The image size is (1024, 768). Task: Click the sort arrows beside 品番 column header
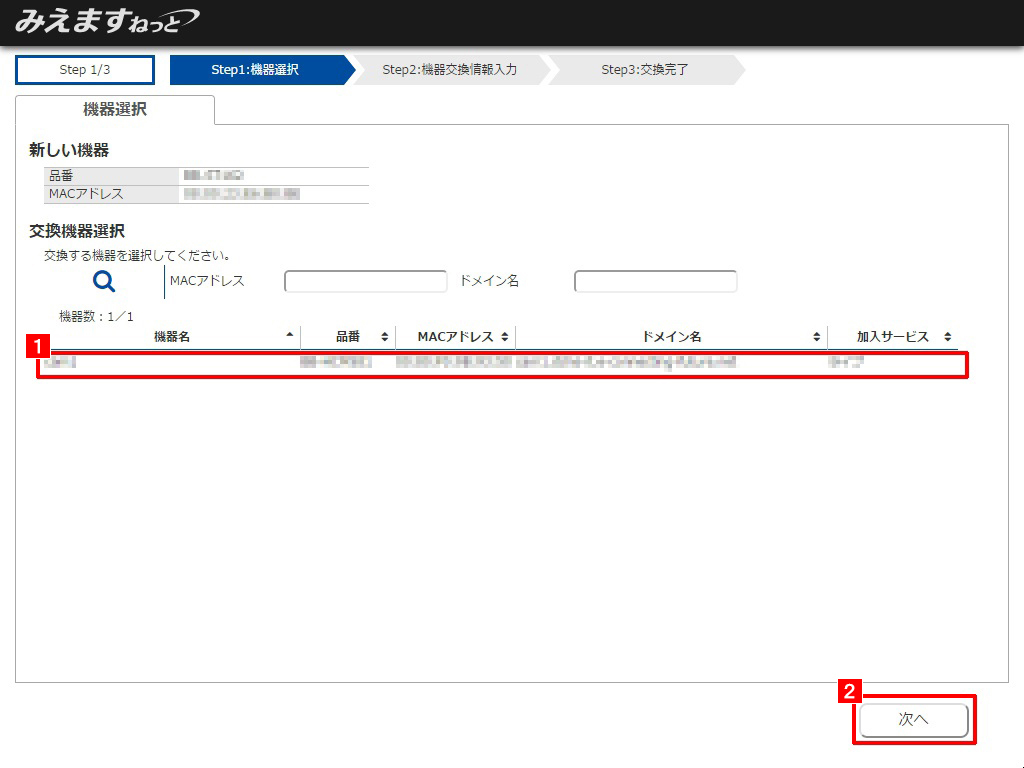(x=384, y=337)
